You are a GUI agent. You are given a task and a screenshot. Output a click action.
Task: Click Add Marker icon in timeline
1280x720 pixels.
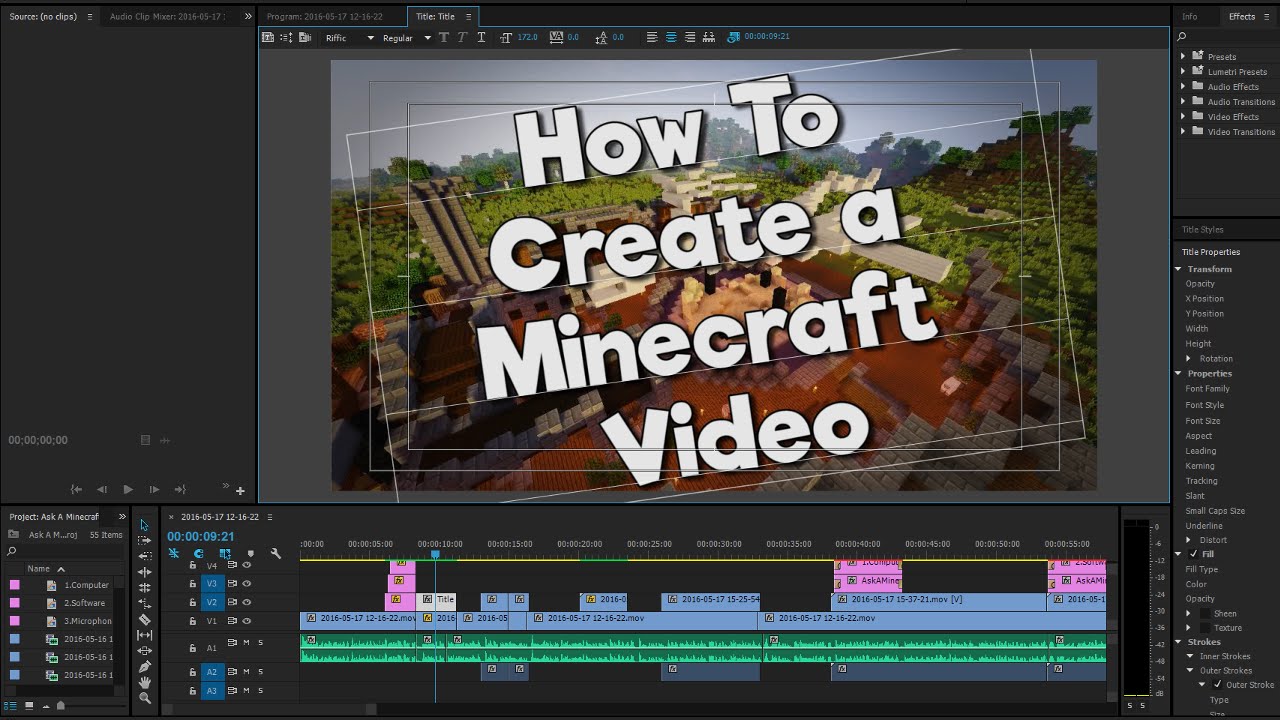click(x=250, y=553)
